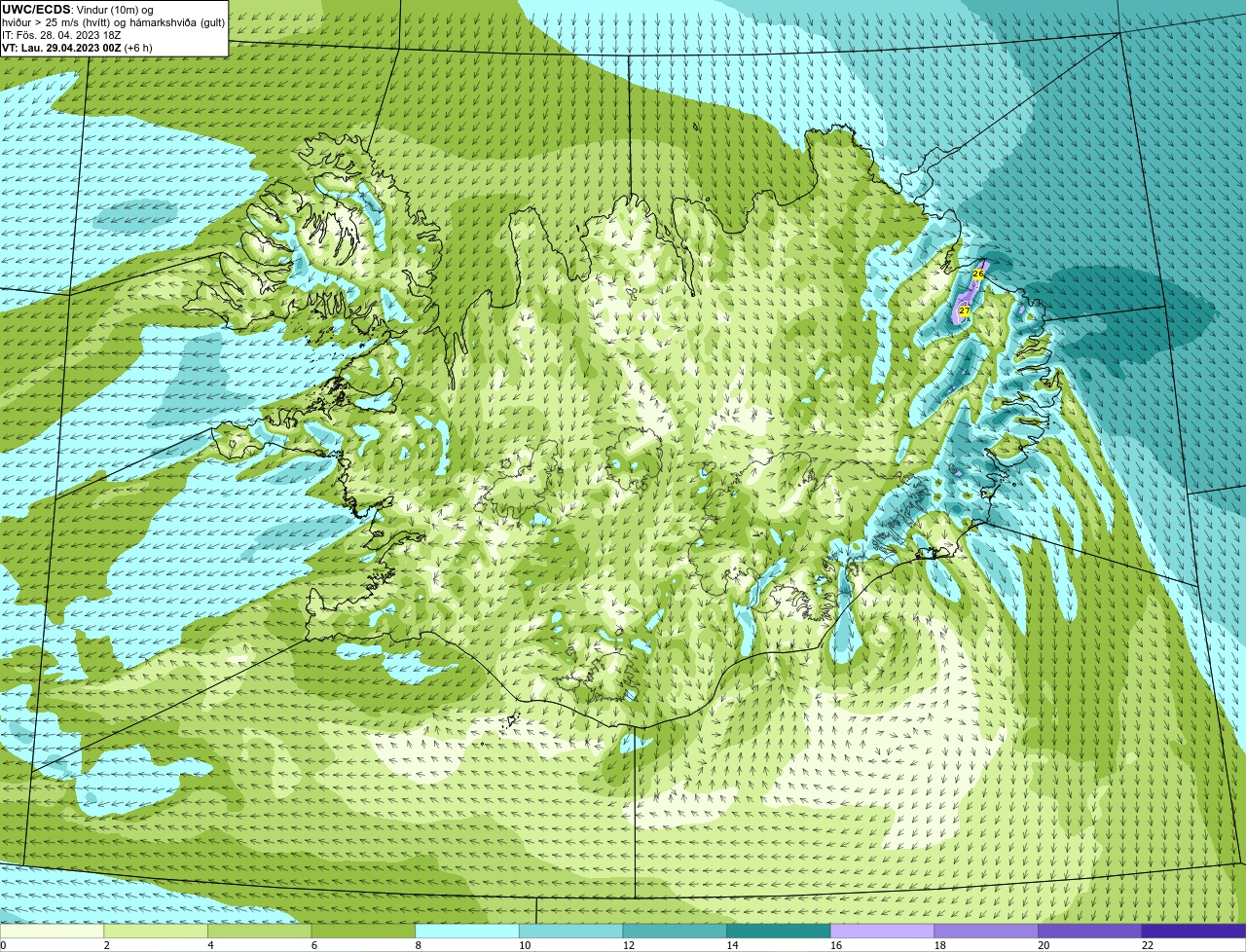1246x952 pixels.
Task: Click the 8–10 m/s pale cyan legend swatch
Action: (x=467, y=931)
